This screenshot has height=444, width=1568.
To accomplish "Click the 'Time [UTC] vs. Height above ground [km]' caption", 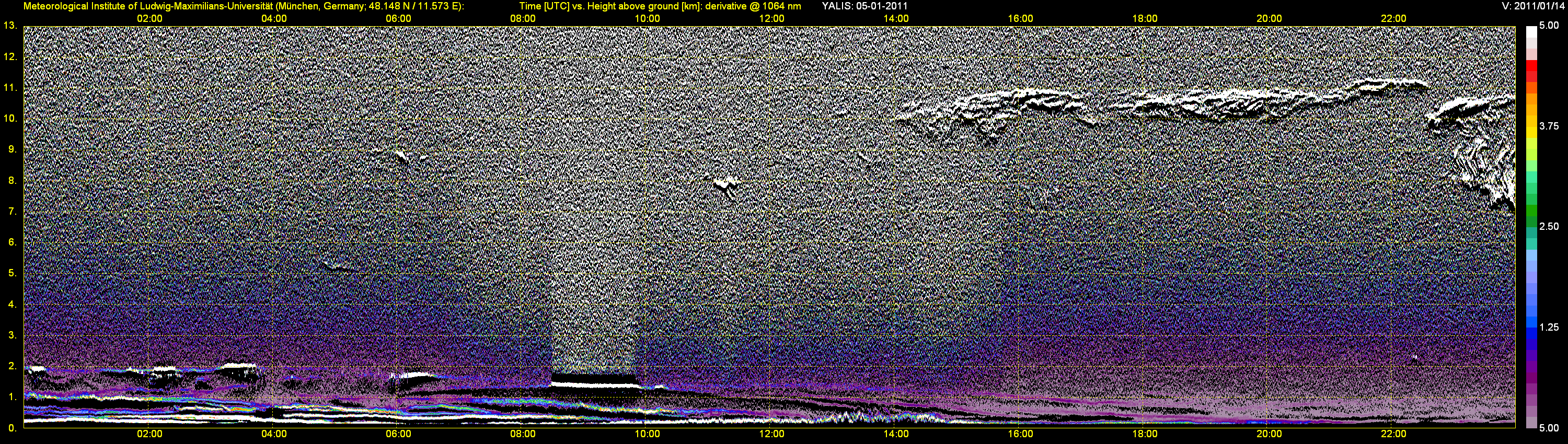I will click(x=609, y=6).
